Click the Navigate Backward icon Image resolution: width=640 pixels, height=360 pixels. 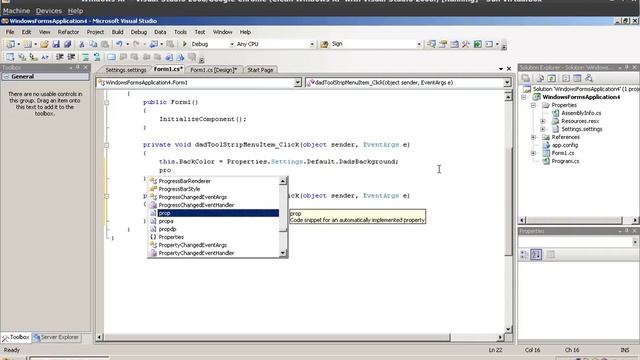(153, 44)
